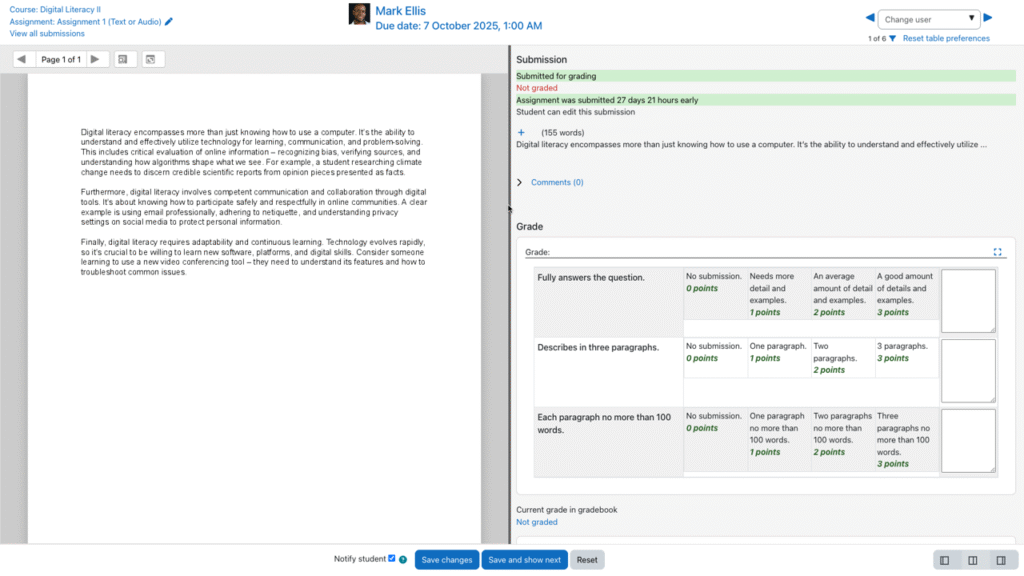Open the filter icon next to '1 of 6'

890,38
